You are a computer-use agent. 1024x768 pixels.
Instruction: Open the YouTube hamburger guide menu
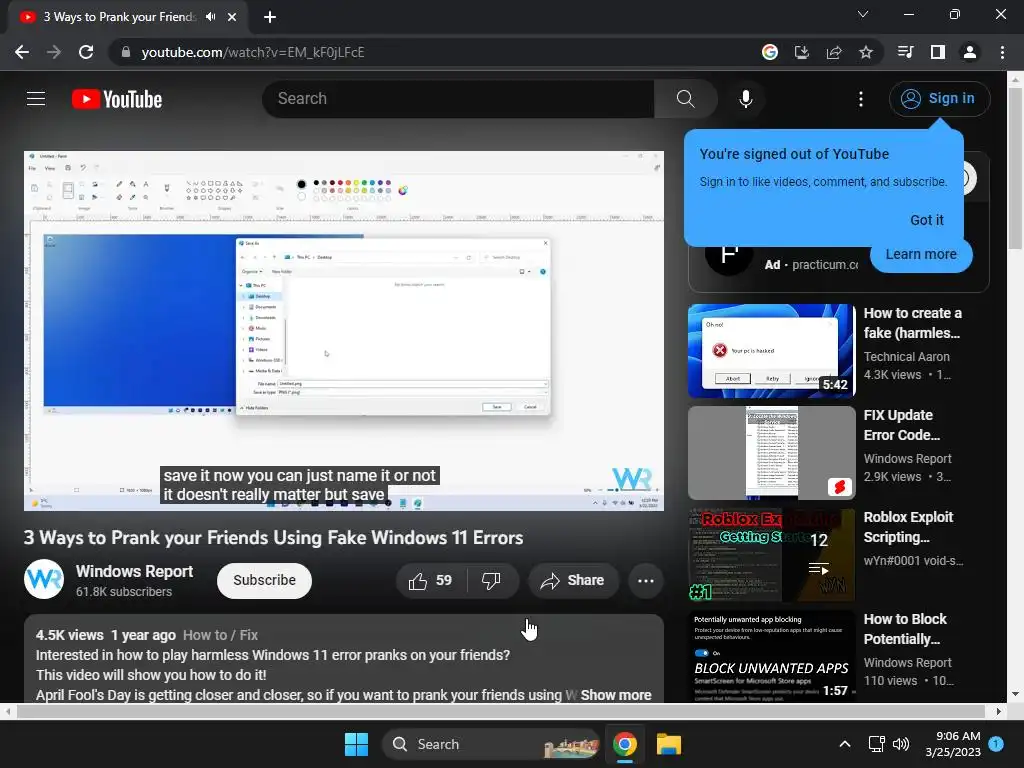[36, 99]
